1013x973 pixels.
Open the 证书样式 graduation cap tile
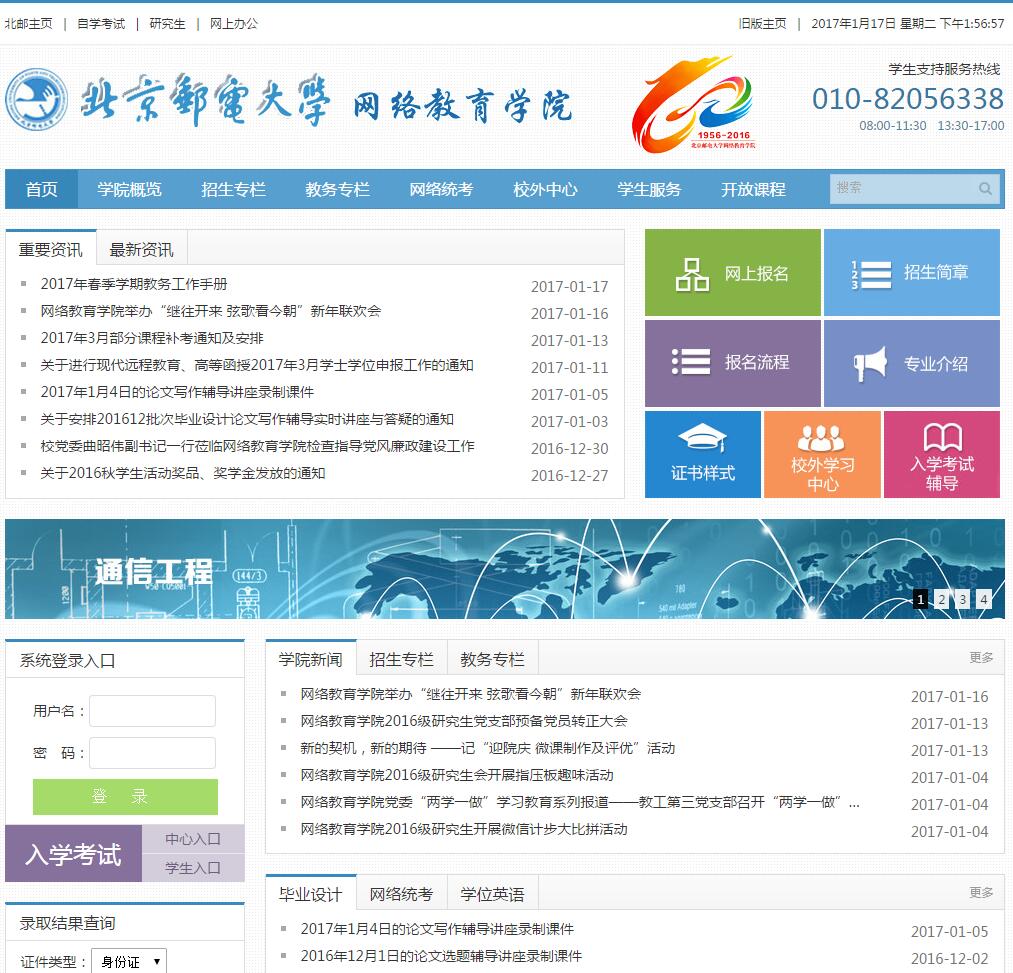tap(703, 454)
